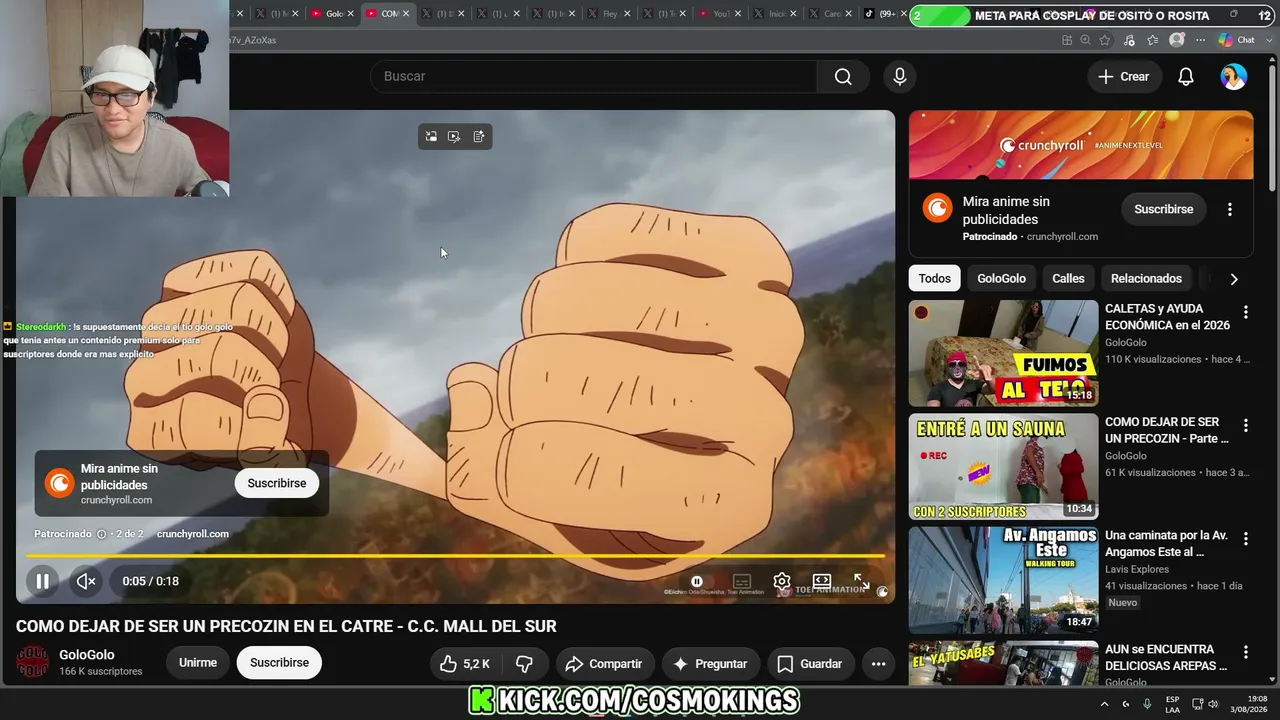Screen dimensions: 1280x720
Task: Switch player to theater mode
Action: [822, 581]
